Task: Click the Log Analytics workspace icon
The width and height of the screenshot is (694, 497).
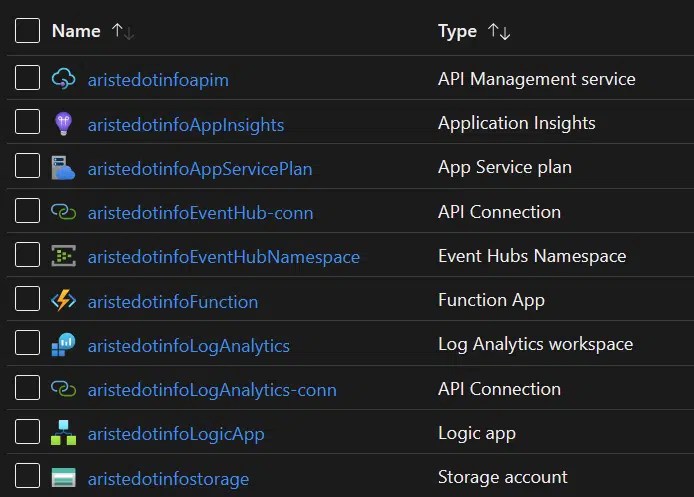Action: coord(63,345)
